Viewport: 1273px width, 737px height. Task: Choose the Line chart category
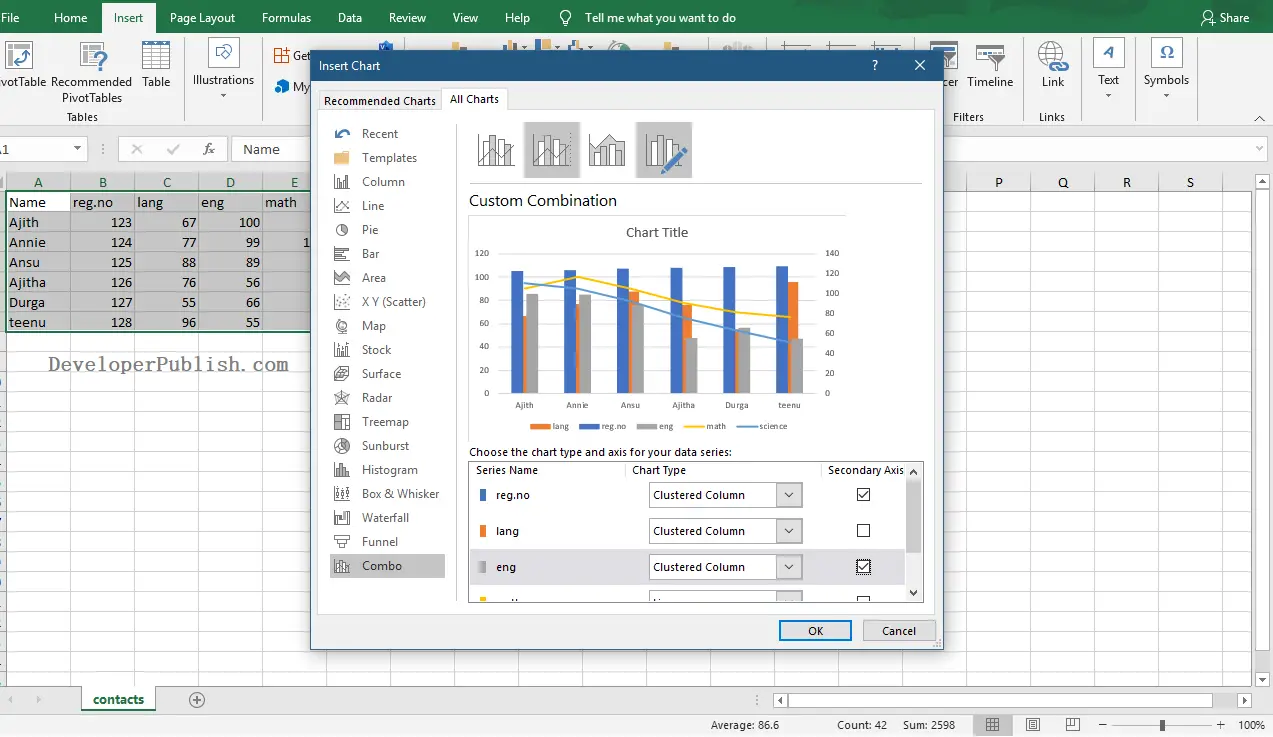click(x=387, y=206)
